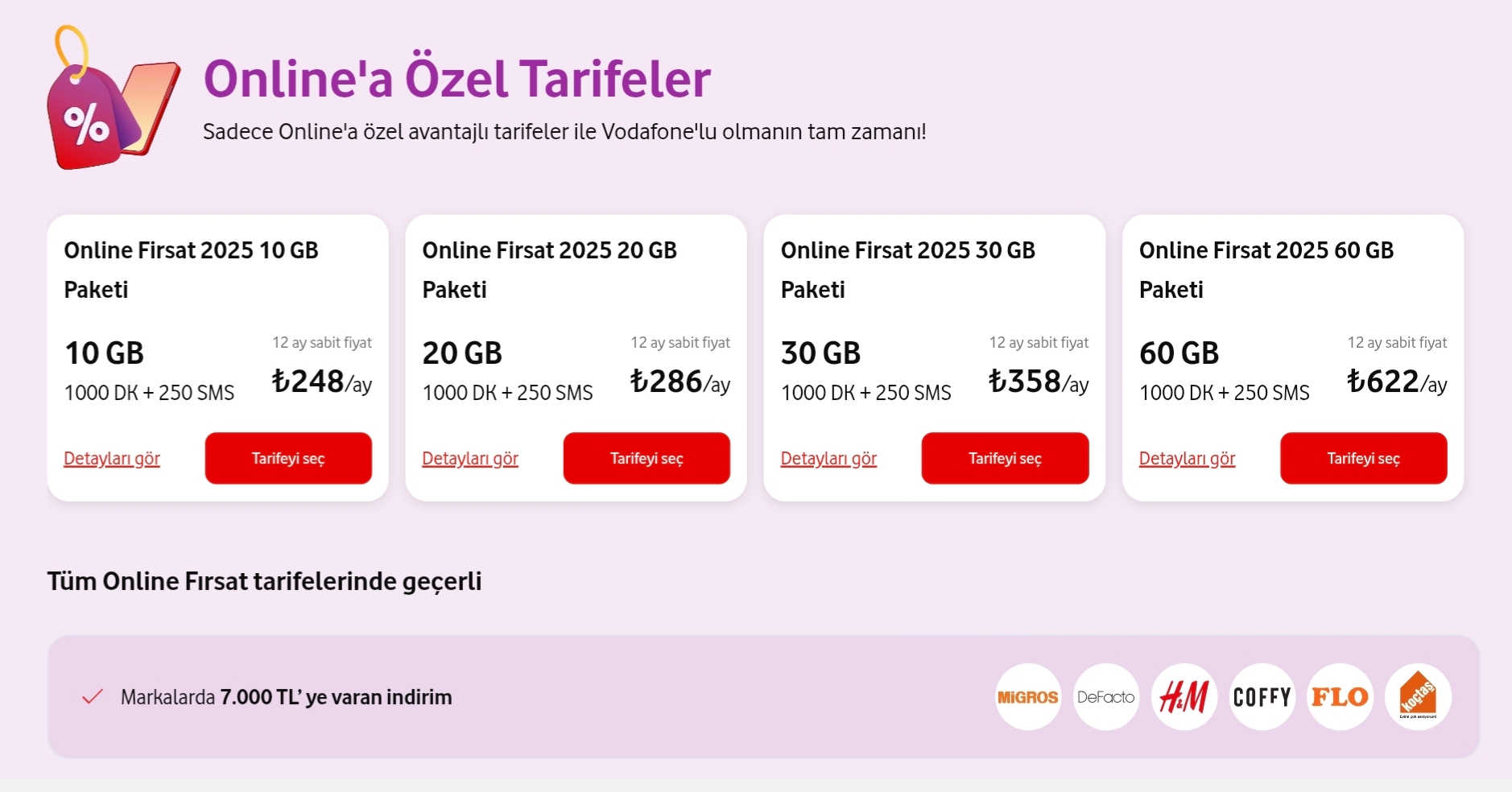Screen dimensions: 1512x792
Task: Select the 10 GB tariff with Tarifeyi seç
Action: tap(288, 458)
